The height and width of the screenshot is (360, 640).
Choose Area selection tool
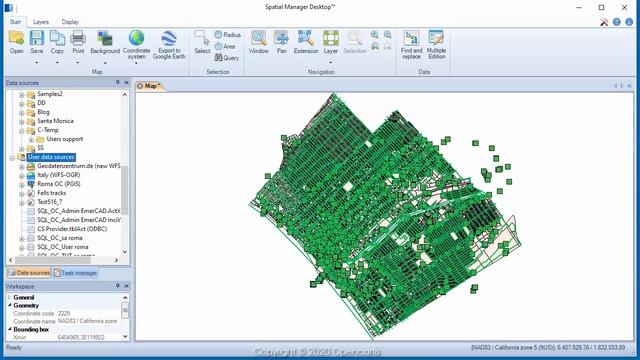[225, 46]
